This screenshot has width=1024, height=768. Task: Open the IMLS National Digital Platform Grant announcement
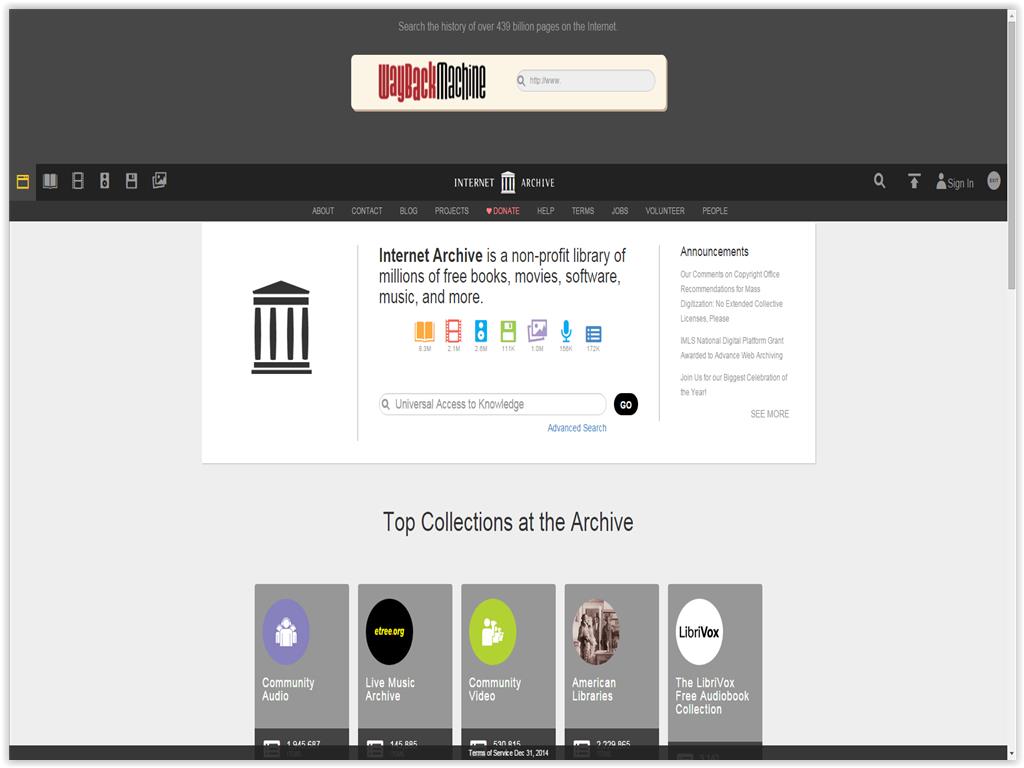[731, 348]
